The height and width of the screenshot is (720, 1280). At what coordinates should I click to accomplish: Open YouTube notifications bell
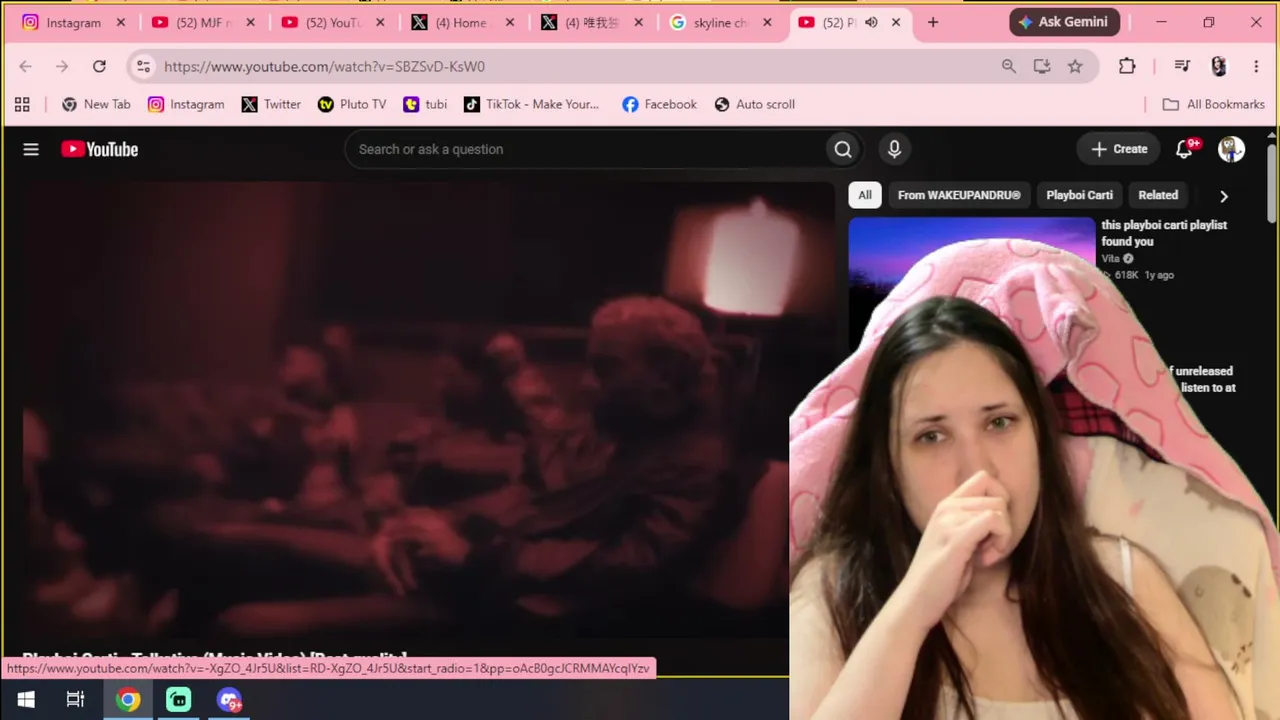1185,149
